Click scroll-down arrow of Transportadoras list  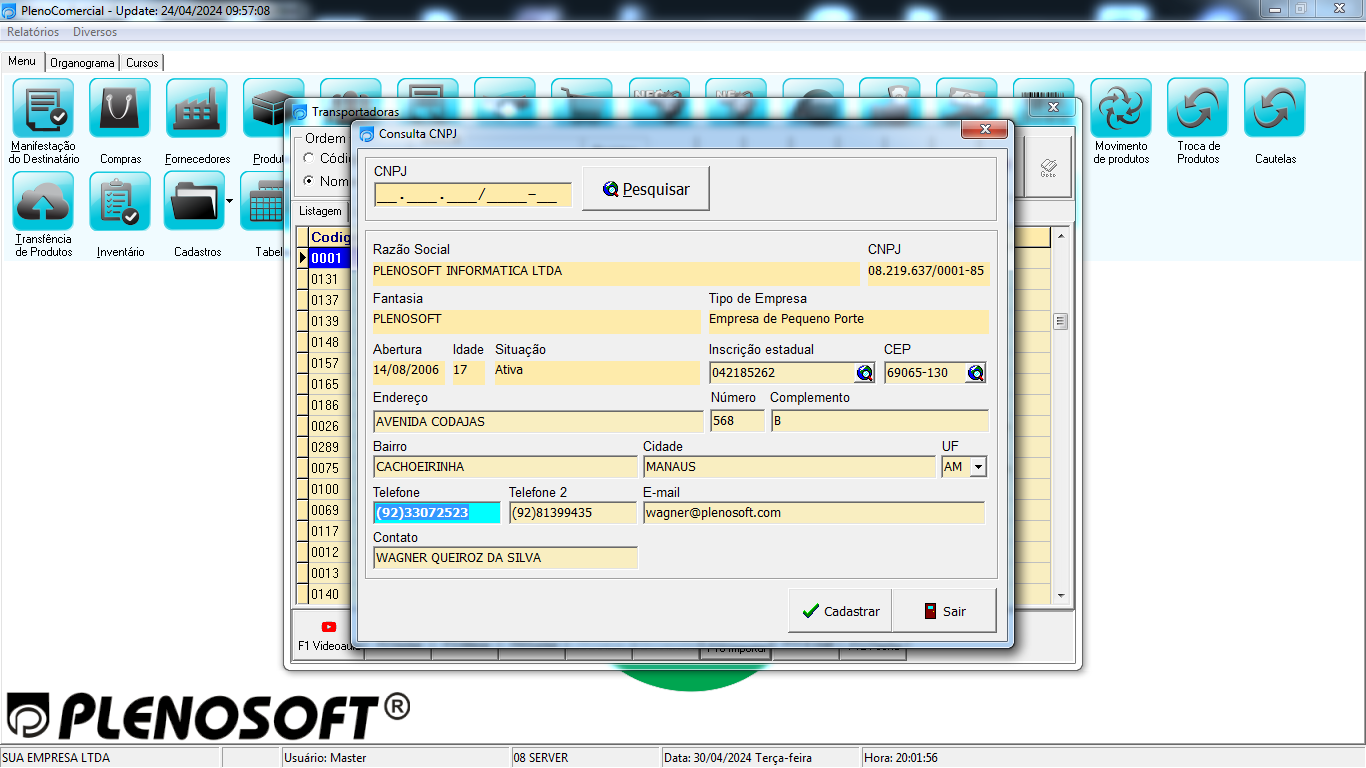(x=1061, y=596)
